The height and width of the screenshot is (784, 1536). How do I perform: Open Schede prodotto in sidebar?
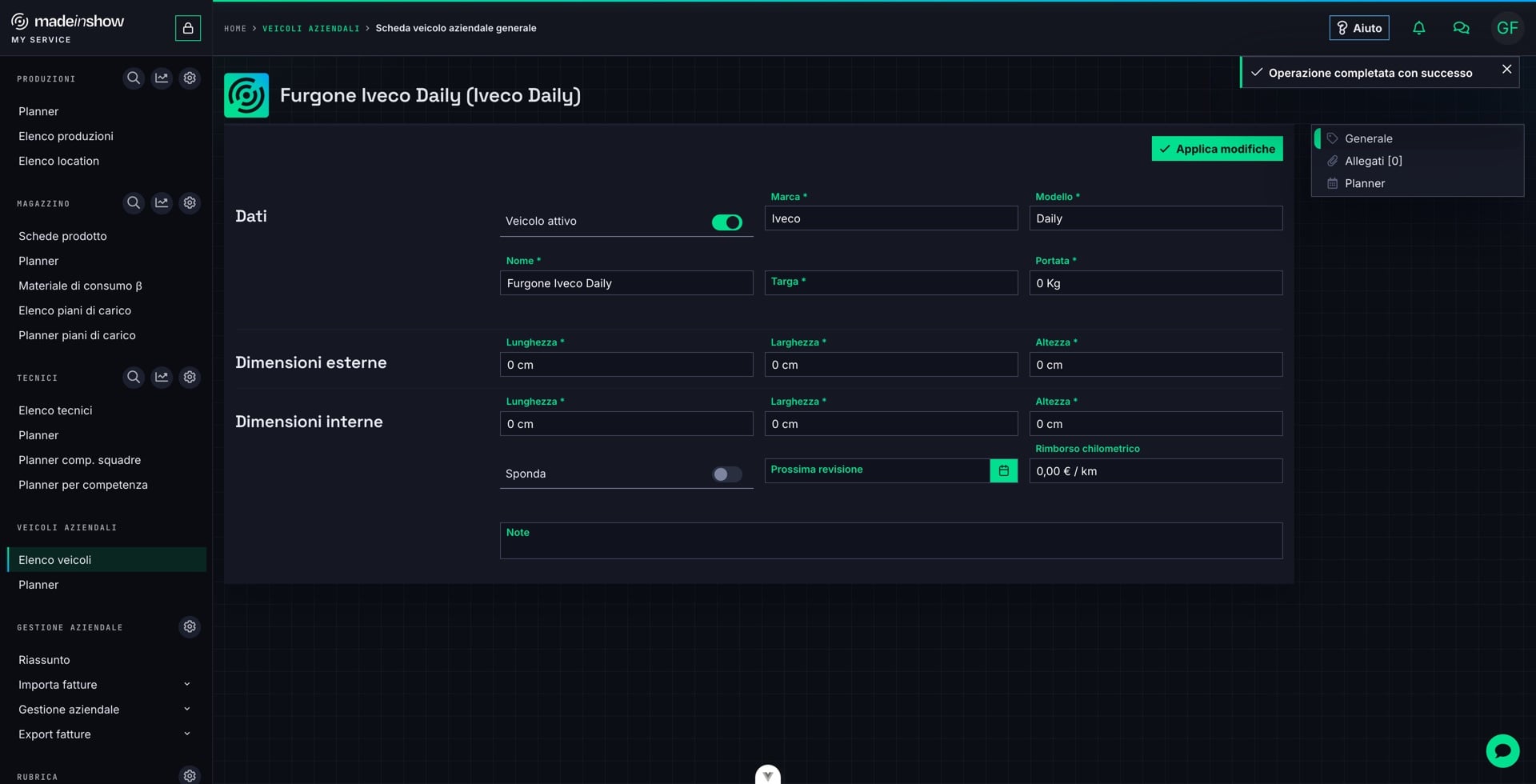[x=62, y=236]
